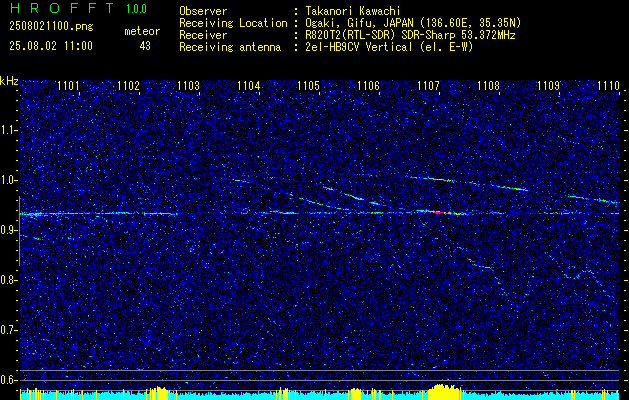Click the 1108 time marker
The width and height of the screenshot is (629, 400).
tap(489, 86)
